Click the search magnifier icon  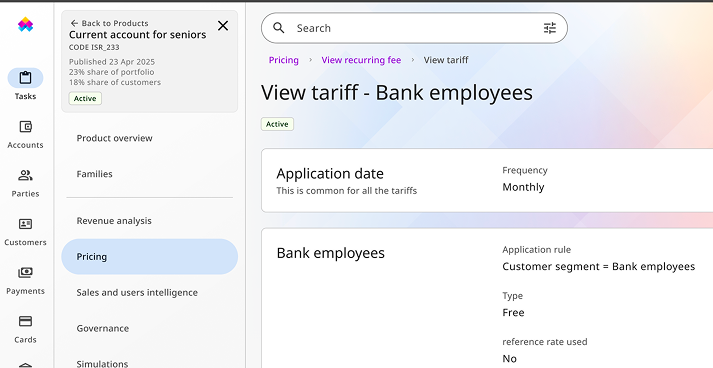[x=279, y=28]
